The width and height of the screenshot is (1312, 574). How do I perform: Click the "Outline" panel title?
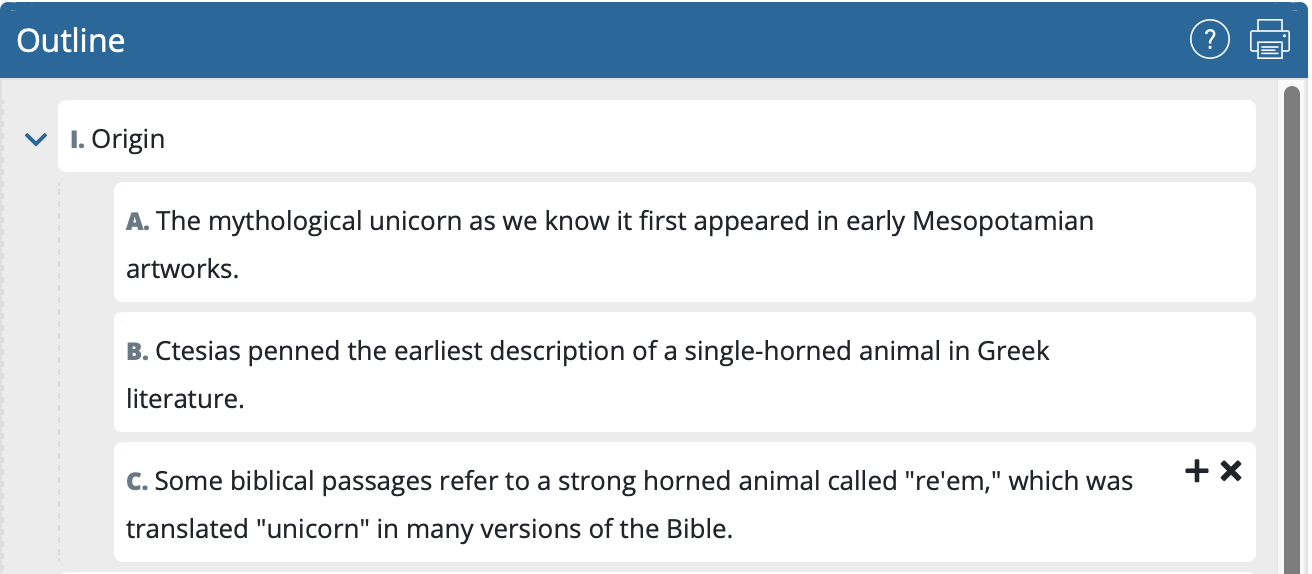(71, 40)
